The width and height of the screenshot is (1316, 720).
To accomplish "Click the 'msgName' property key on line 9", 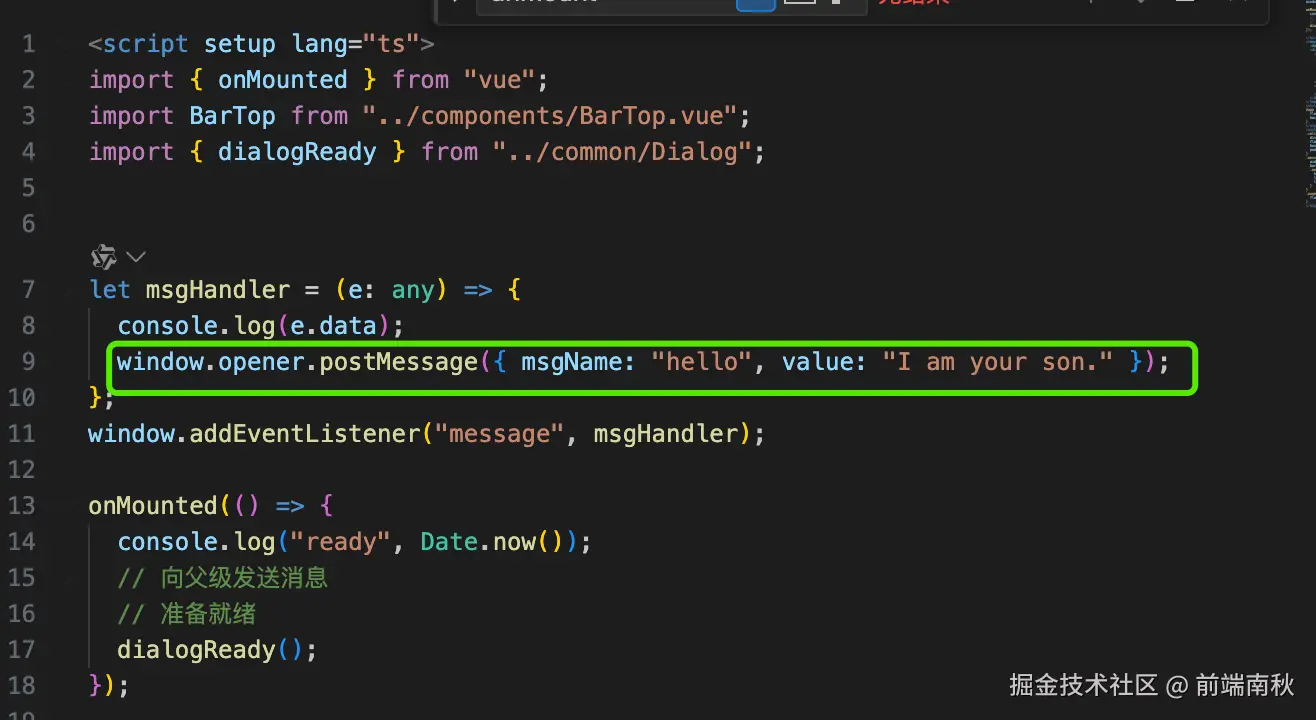I will [x=572, y=362].
